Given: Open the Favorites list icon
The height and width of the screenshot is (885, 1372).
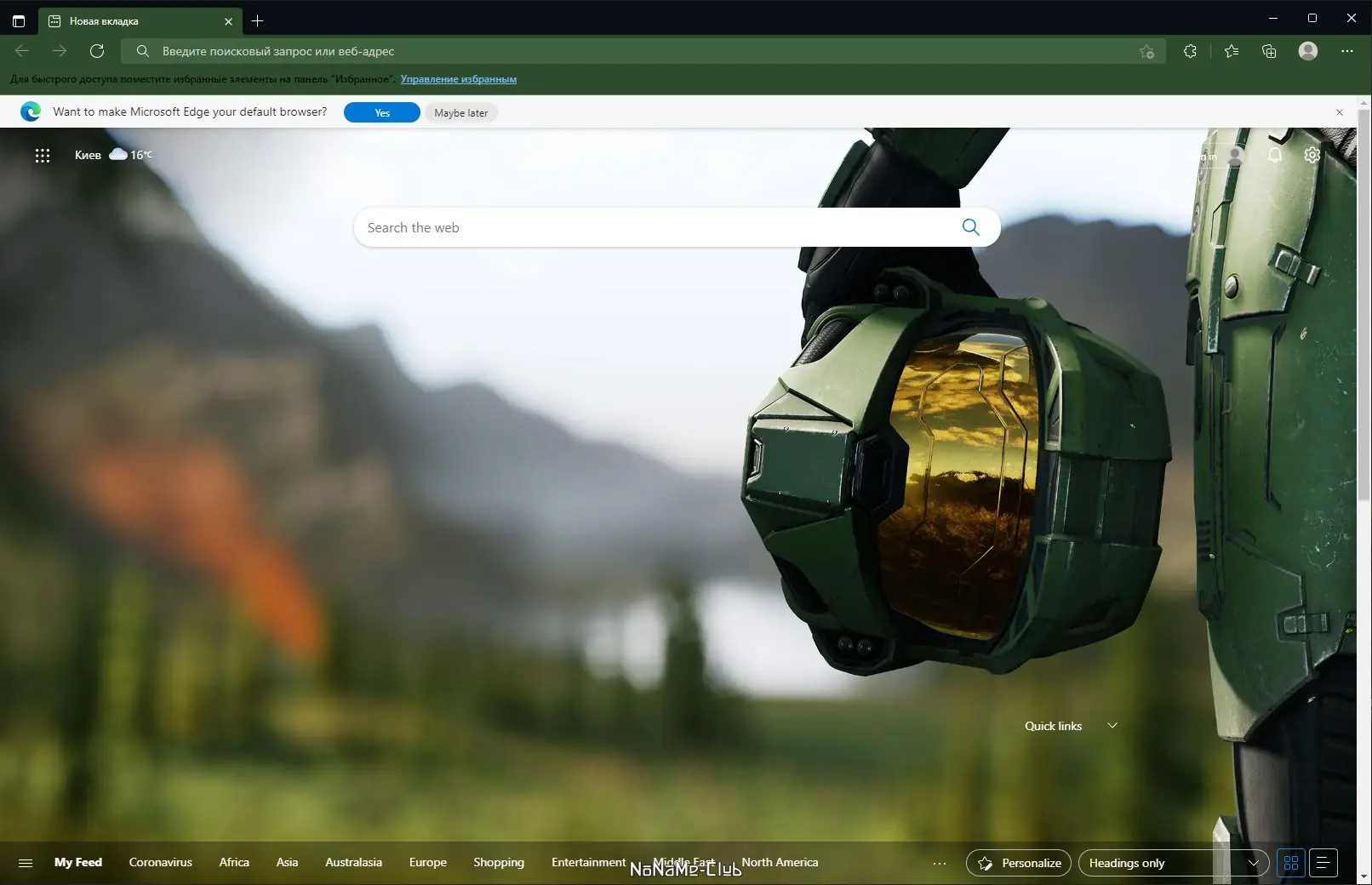Looking at the screenshot, I should coord(1231,51).
